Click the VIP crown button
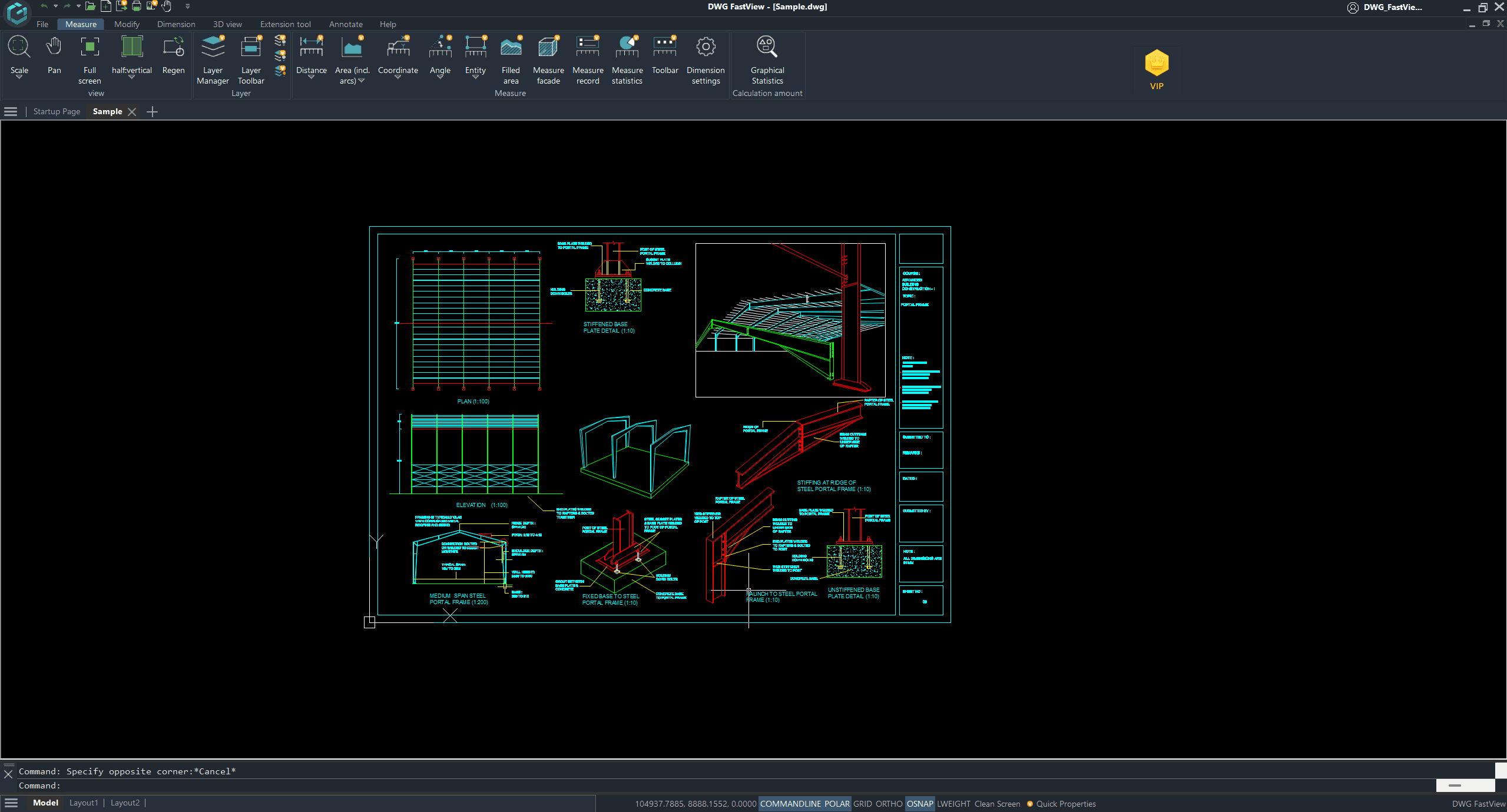Viewport: 1507px width, 812px height. point(1156,64)
